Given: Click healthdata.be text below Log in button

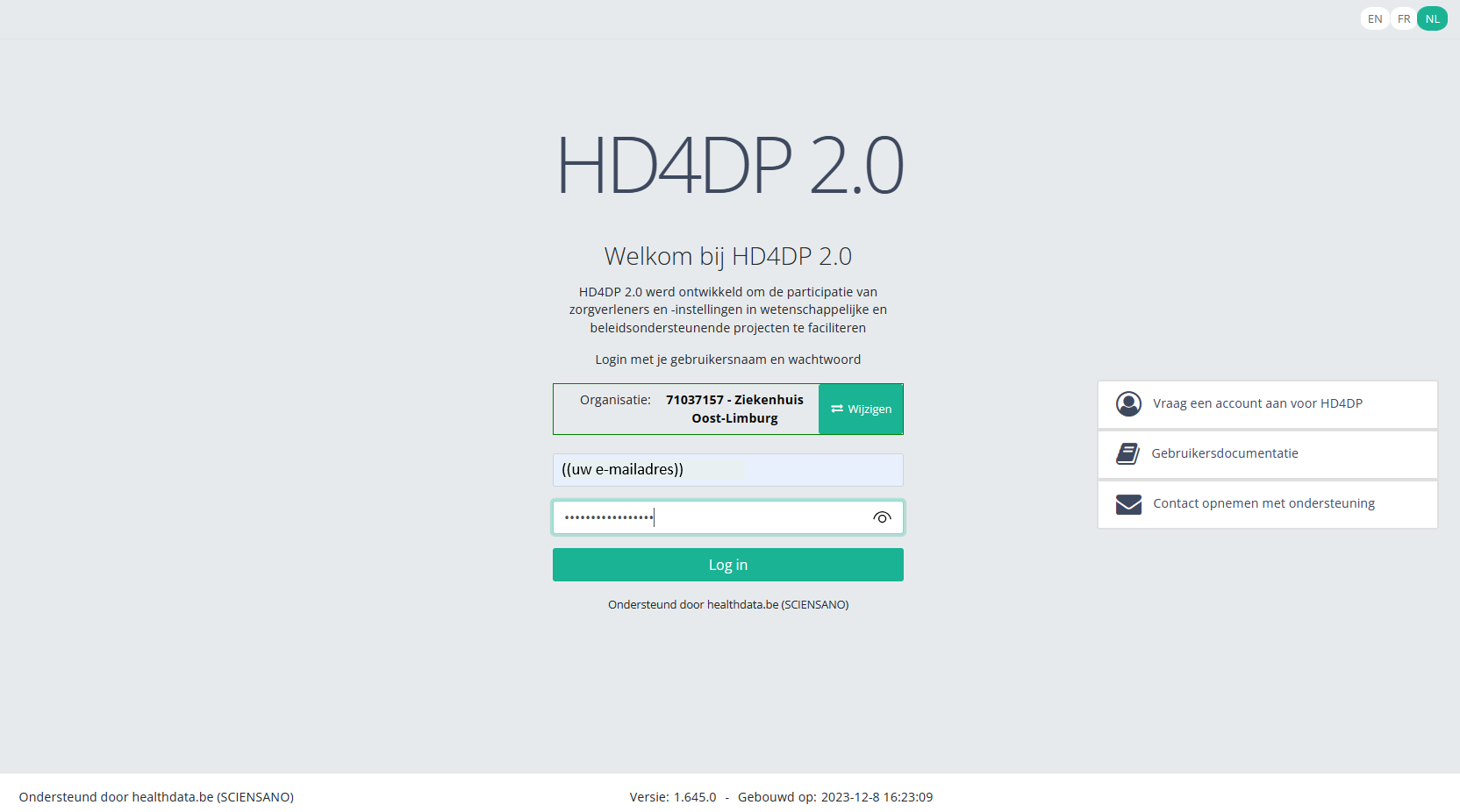Looking at the screenshot, I should click(x=741, y=604).
